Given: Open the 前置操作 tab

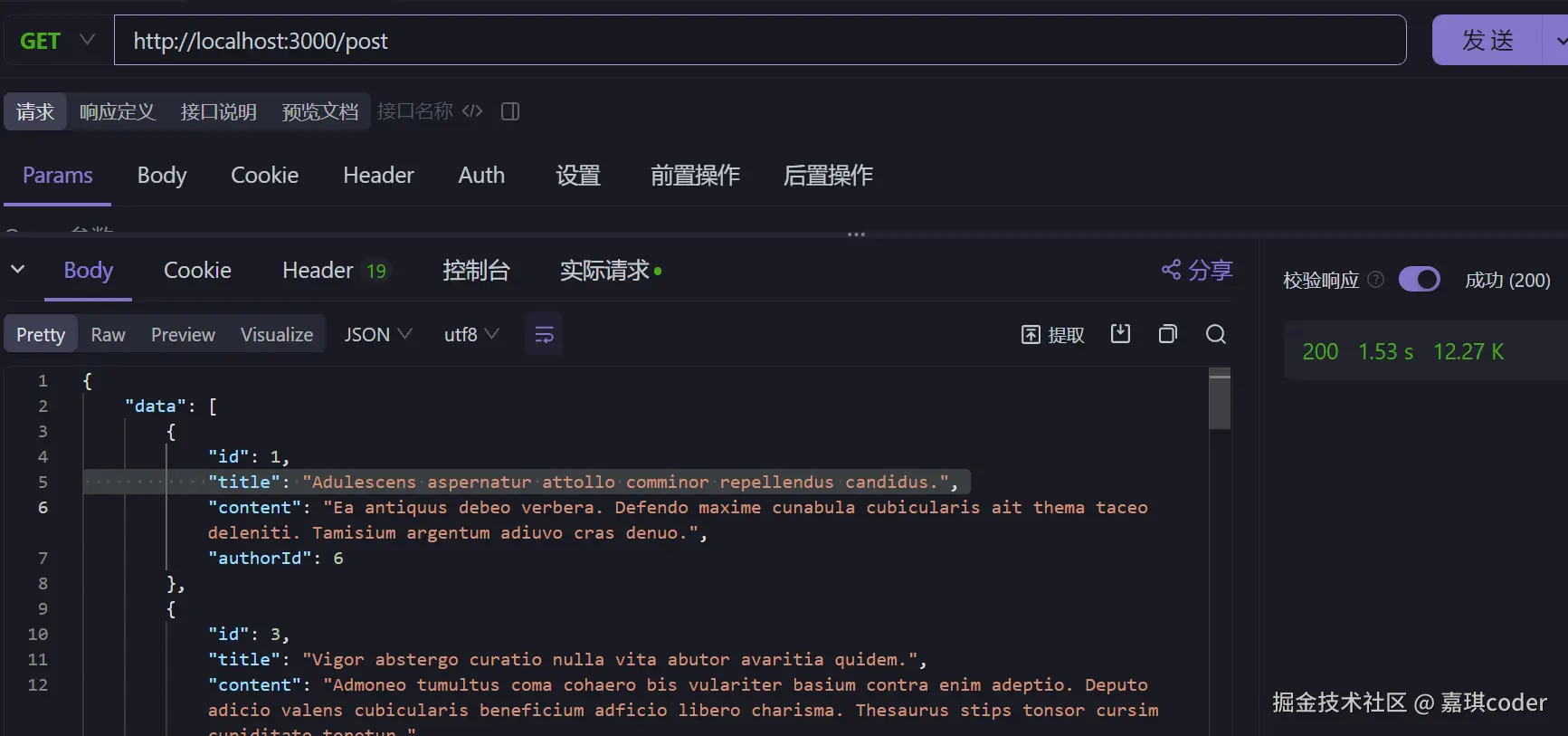Looking at the screenshot, I should [695, 176].
